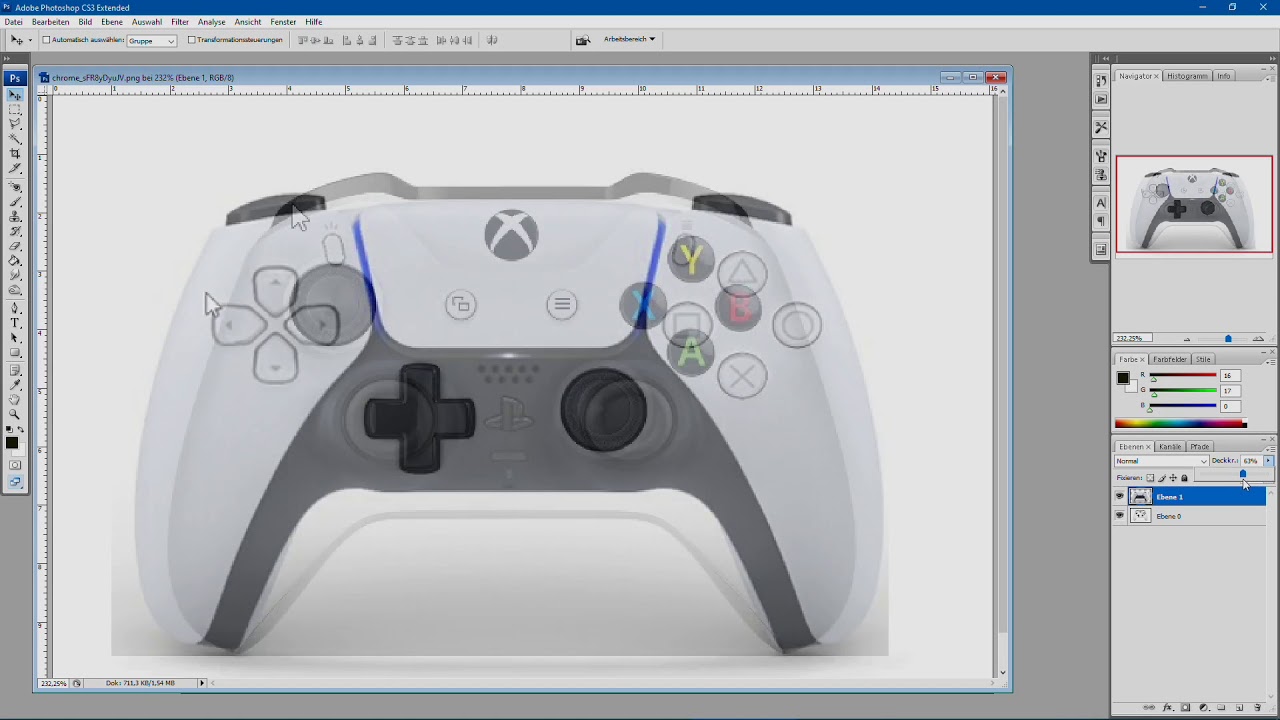Toggle lock image pixels brush icon
This screenshot has height=720, width=1280.
click(1162, 478)
